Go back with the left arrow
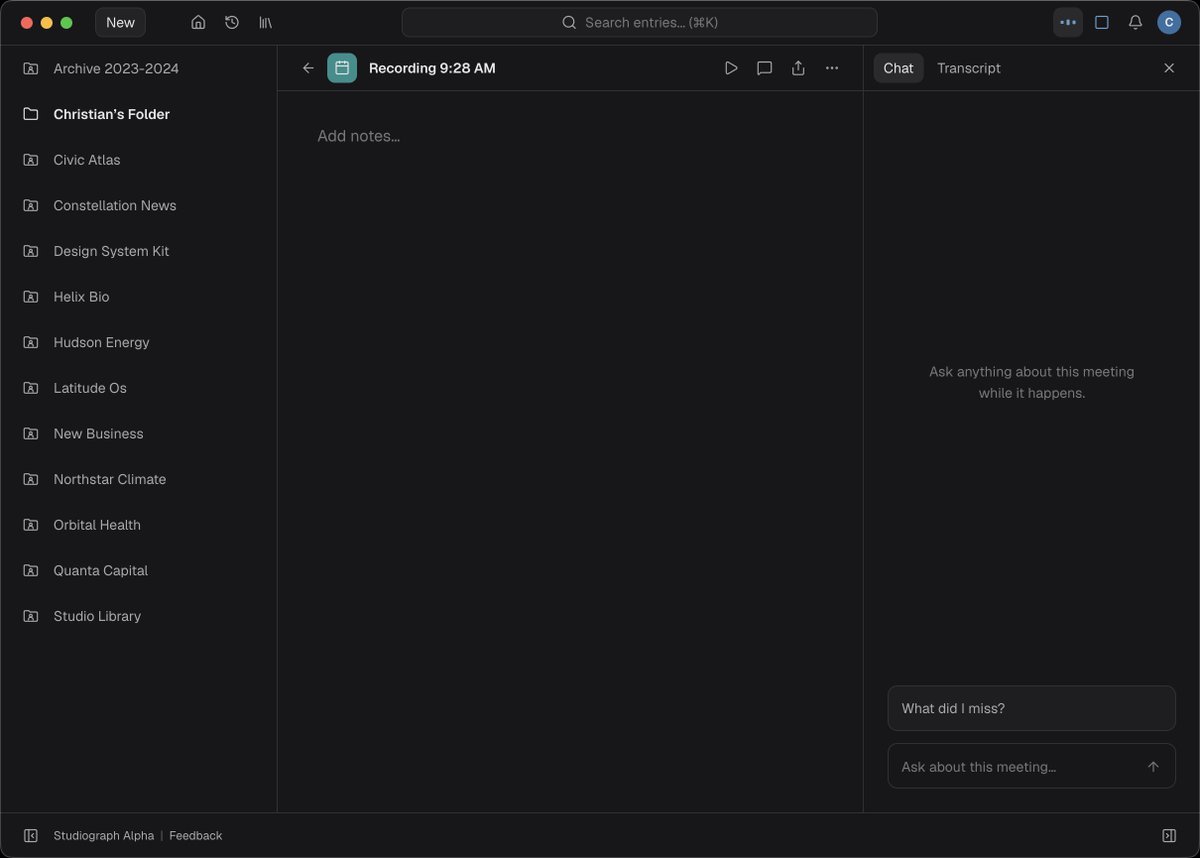This screenshot has height=858, width=1200. point(308,68)
